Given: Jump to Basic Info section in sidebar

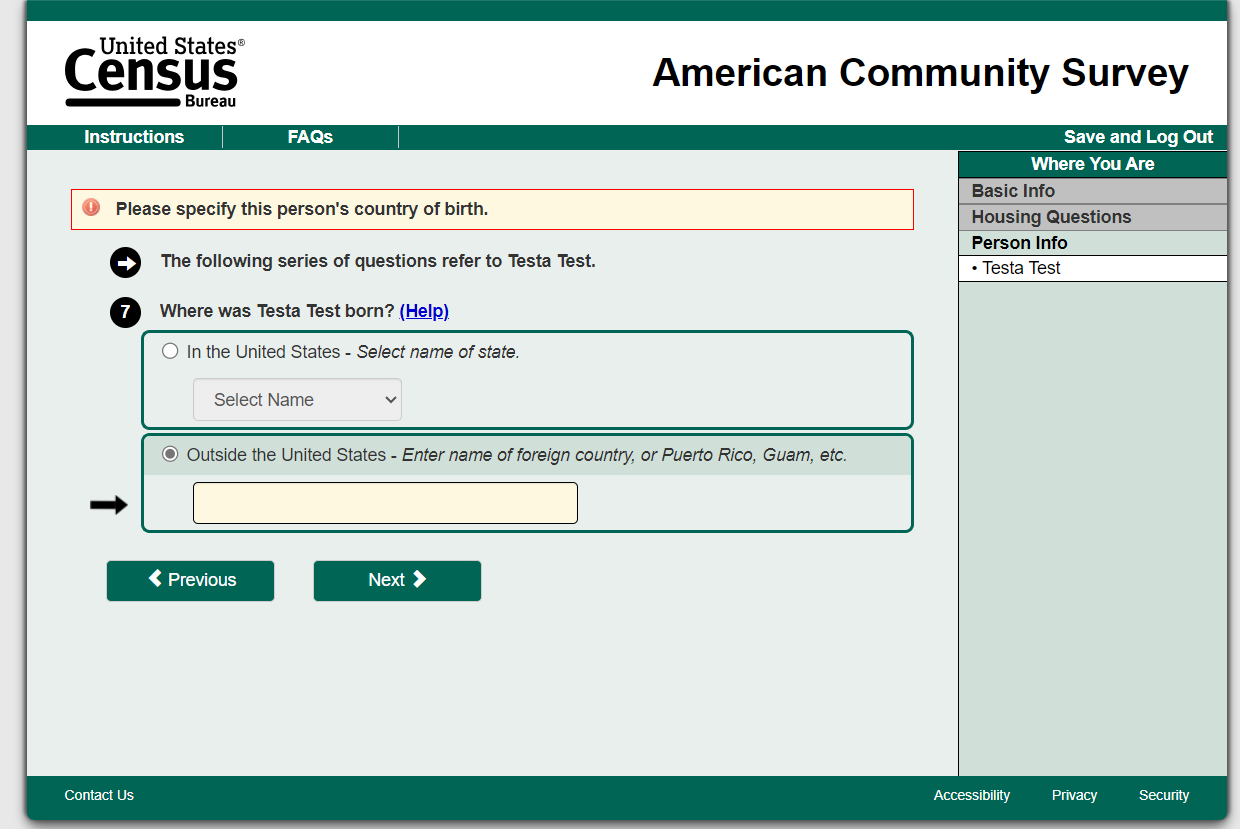Looking at the screenshot, I should click(x=1013, y=191).
